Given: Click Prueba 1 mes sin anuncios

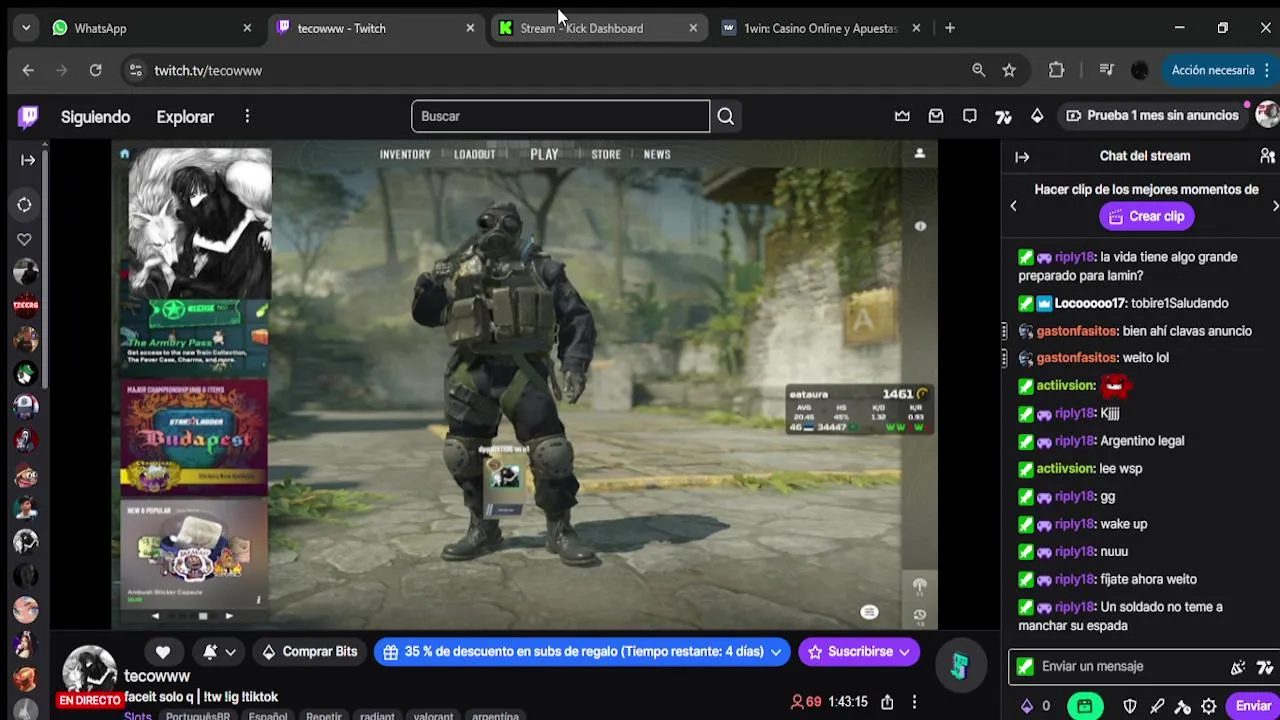Looking at the screenshot, I should click(x=1152, y=116).
